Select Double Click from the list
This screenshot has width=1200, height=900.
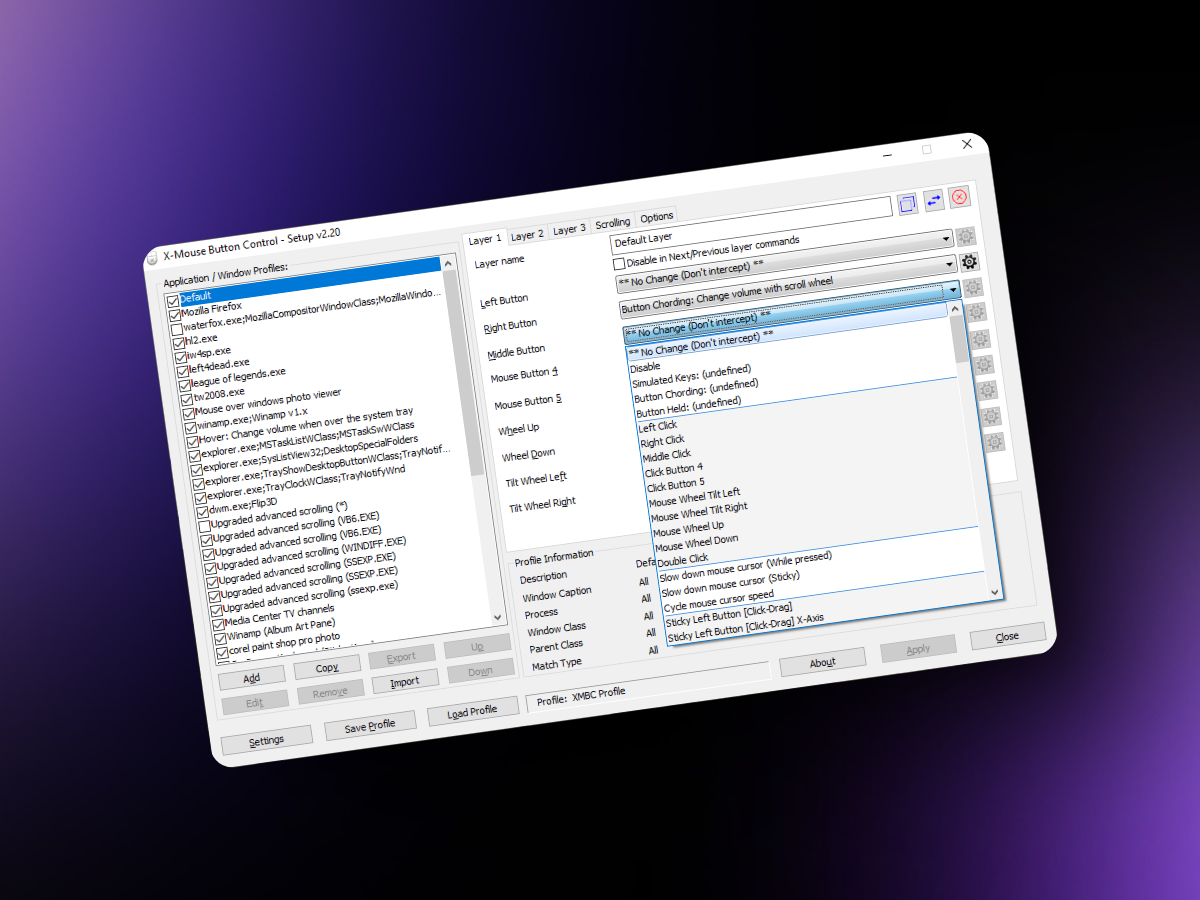click(682, 558)
